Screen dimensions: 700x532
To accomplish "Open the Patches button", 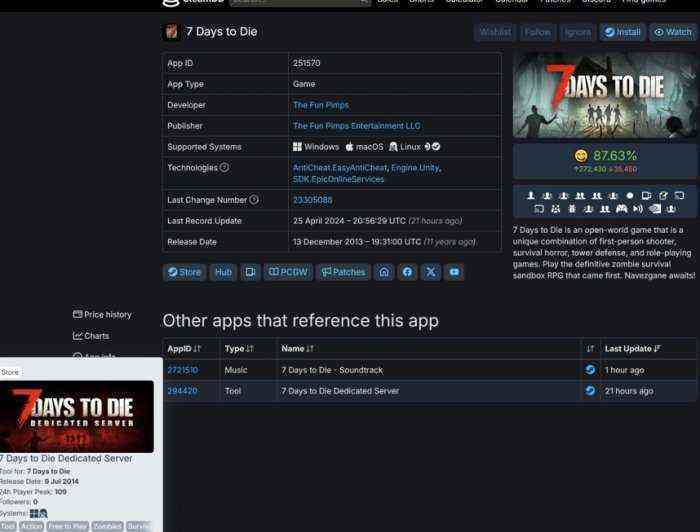I will point(343,272).
